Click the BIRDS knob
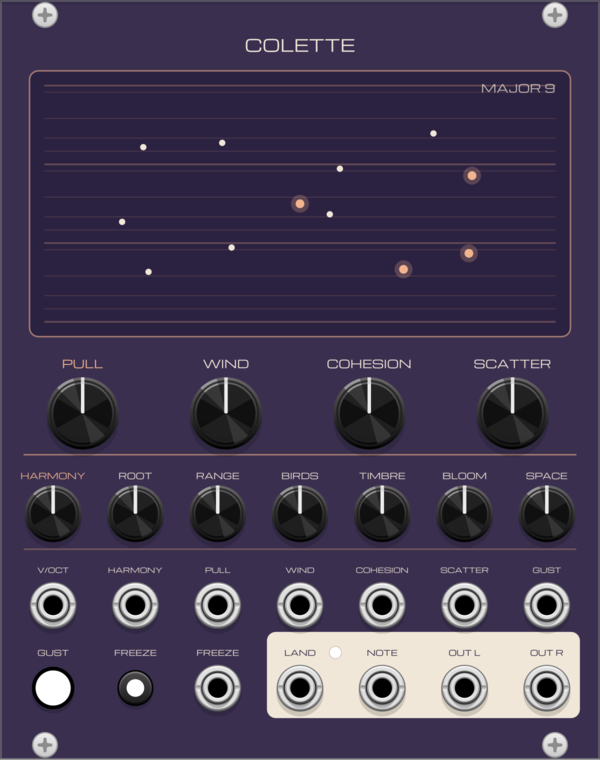The height and width of the screenshot is (760, 600). (300, 513)
